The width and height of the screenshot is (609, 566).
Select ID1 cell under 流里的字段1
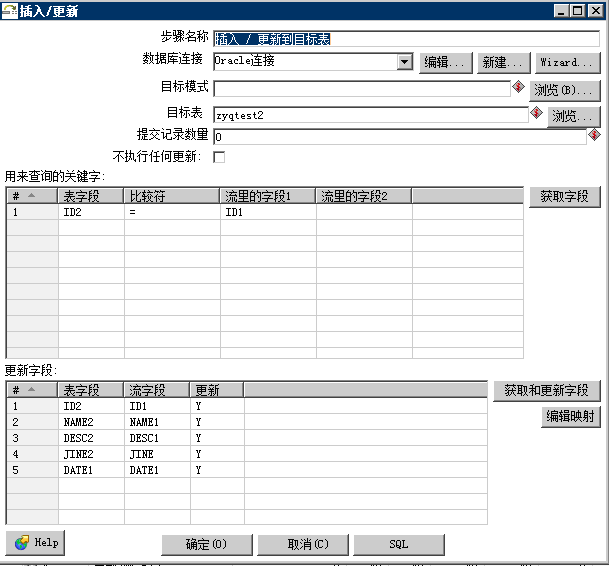[268, 212]
